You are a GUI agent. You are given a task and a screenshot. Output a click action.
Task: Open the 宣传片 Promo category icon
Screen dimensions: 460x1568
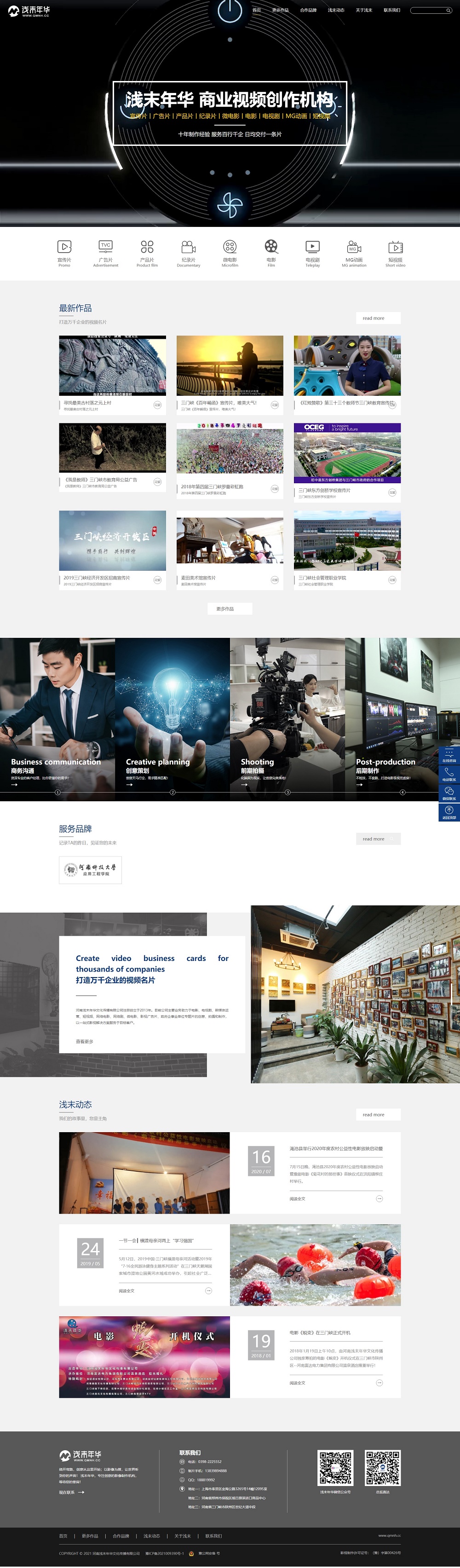(64, 247)
